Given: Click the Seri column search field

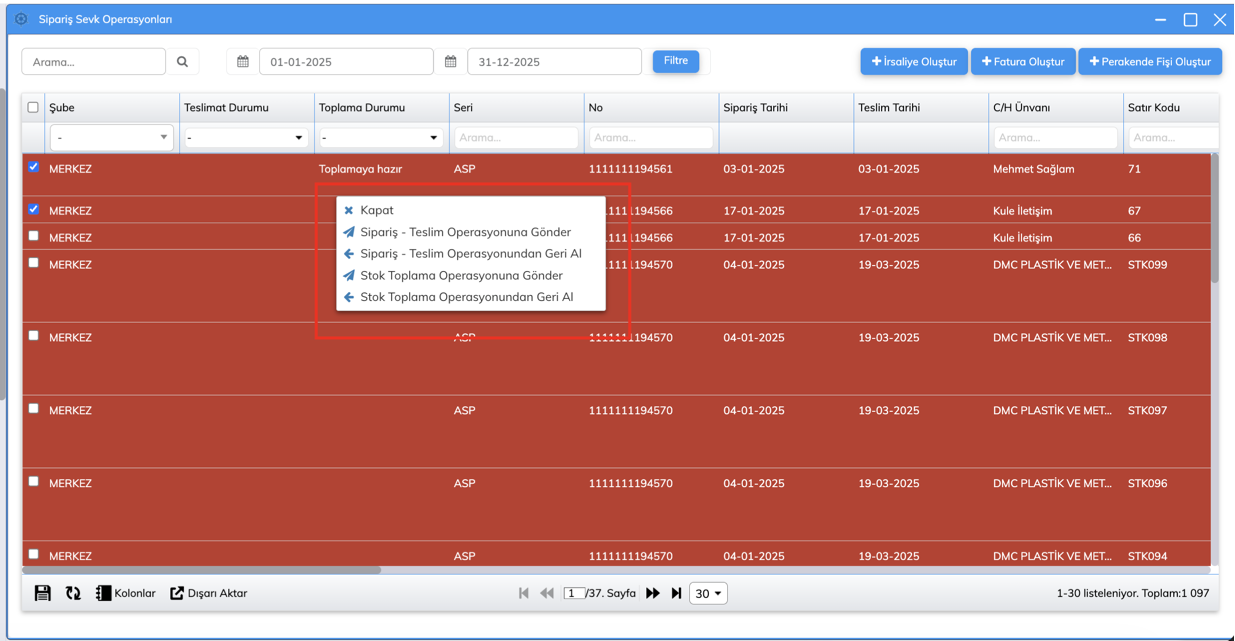Looking at the screenshot, I should click(516, 138).
